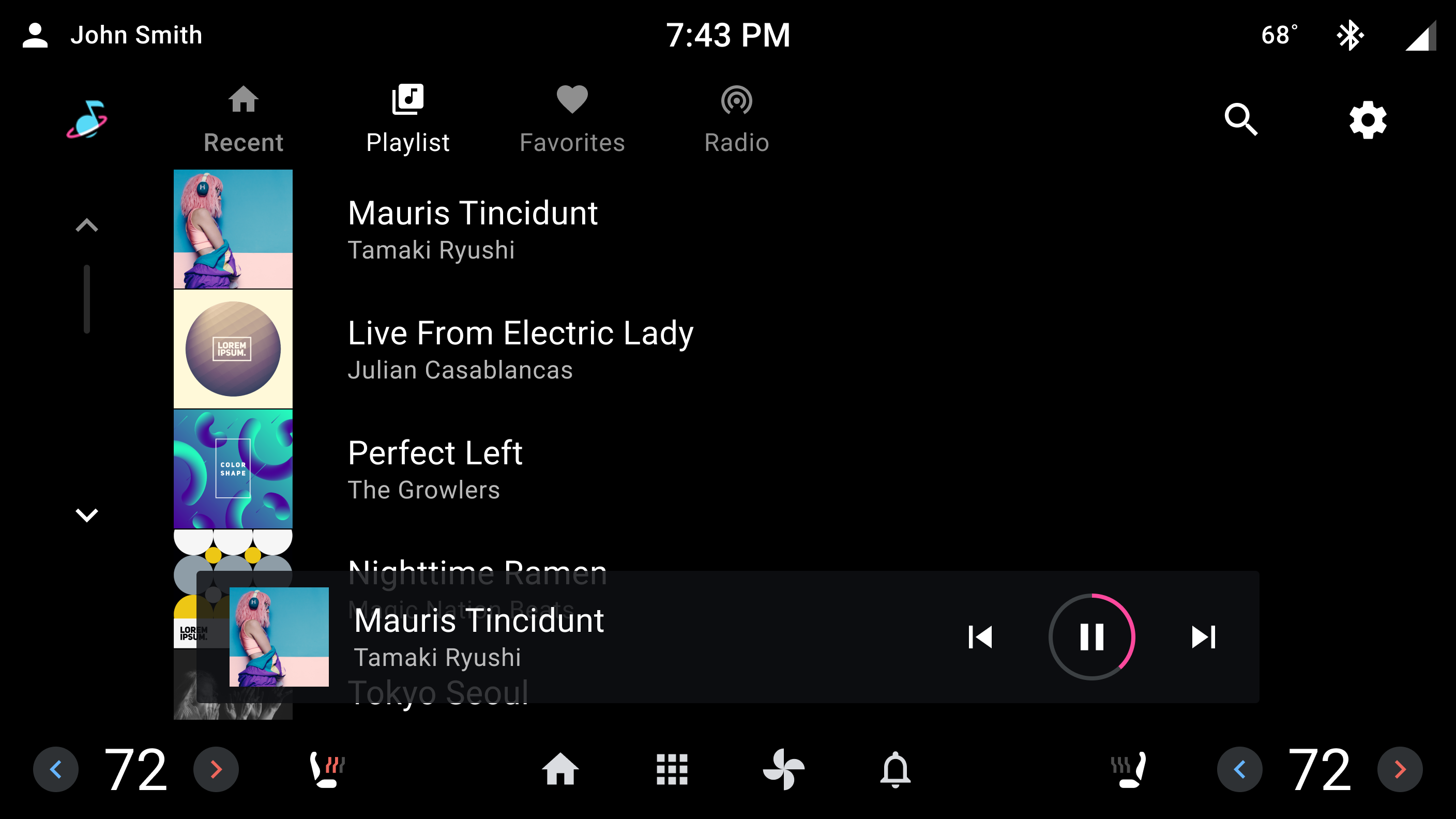Scroll playlist list upward
The height and width of the screenshot is (819, 1456).
point(87,225)
